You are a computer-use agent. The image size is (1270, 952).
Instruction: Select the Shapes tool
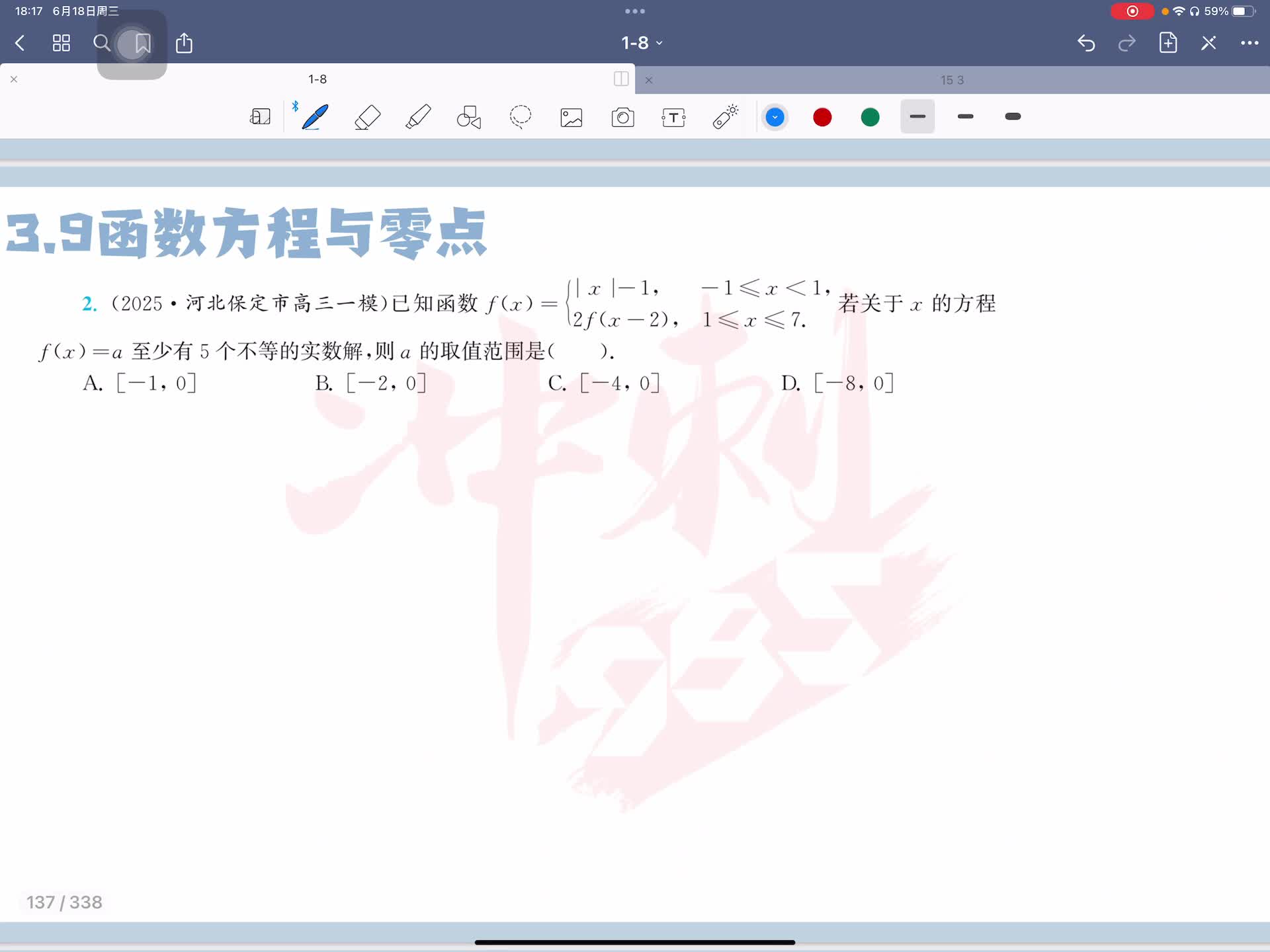point(469,117)
